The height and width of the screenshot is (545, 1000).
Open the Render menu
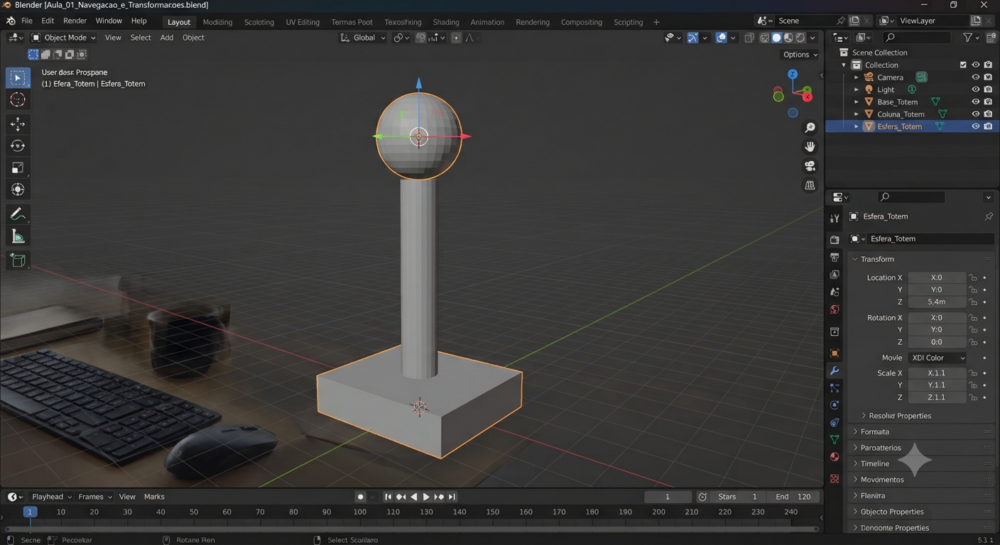[75, 21]
